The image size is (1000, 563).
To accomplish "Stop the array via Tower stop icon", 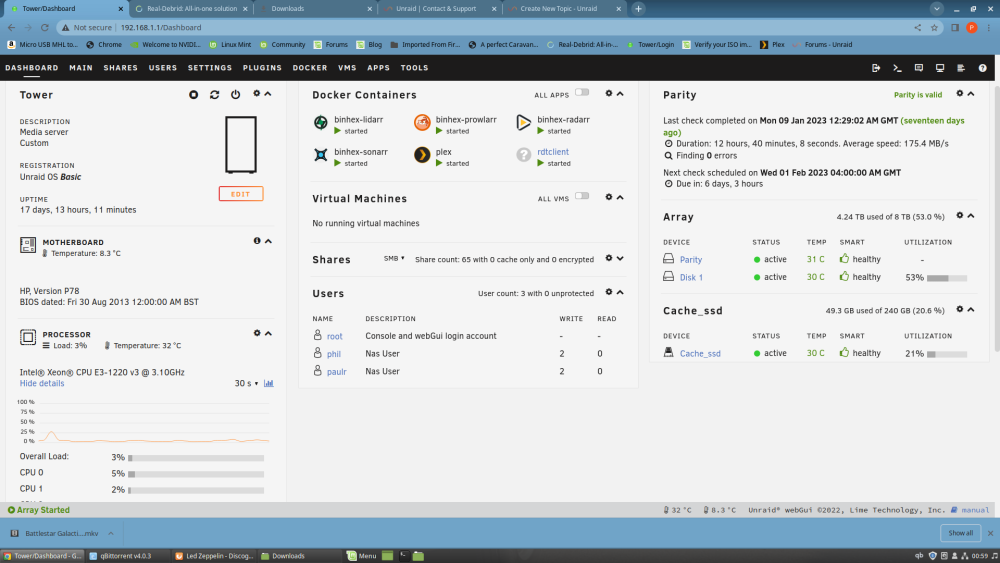I will [193, 94].
